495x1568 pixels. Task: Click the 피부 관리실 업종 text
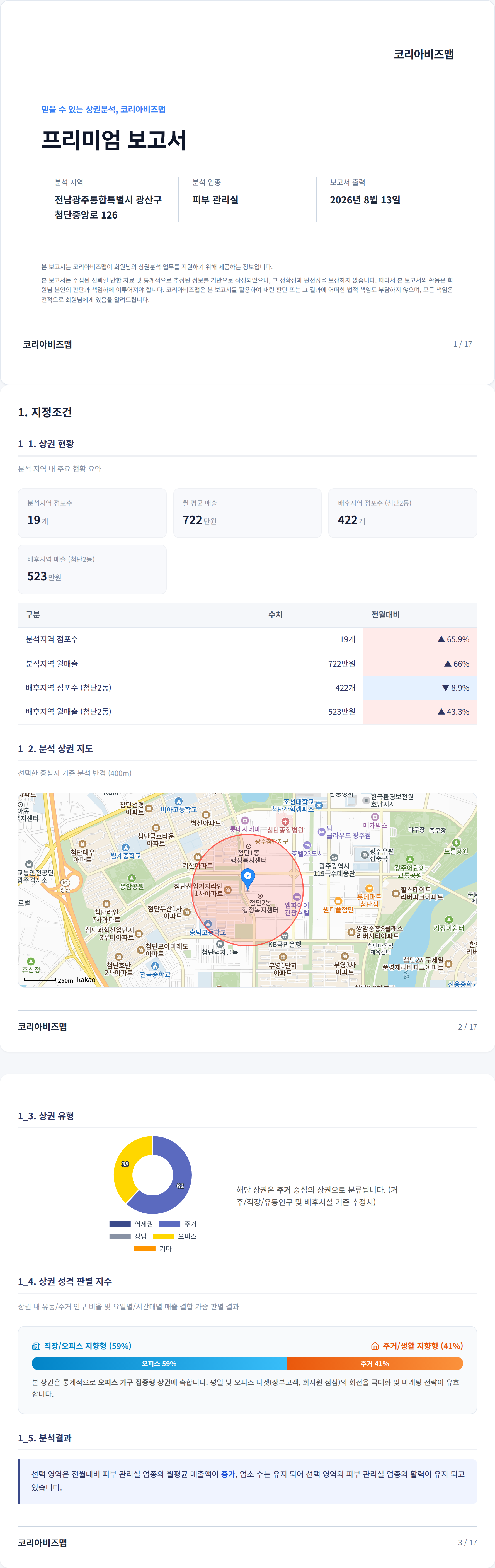(x=215, y=200)
